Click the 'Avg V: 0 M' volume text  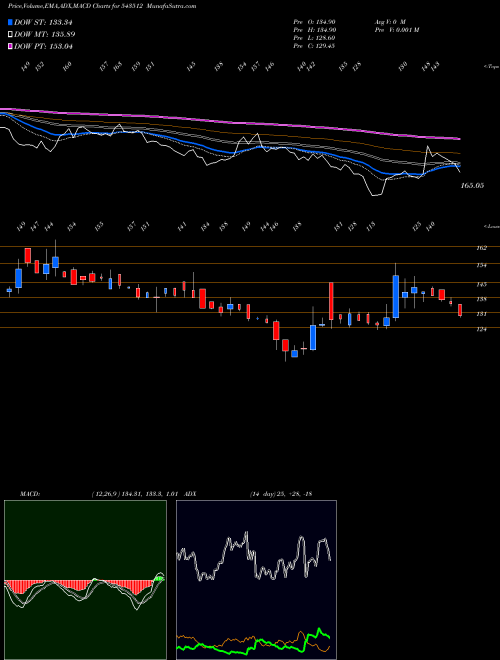[389, 21]
